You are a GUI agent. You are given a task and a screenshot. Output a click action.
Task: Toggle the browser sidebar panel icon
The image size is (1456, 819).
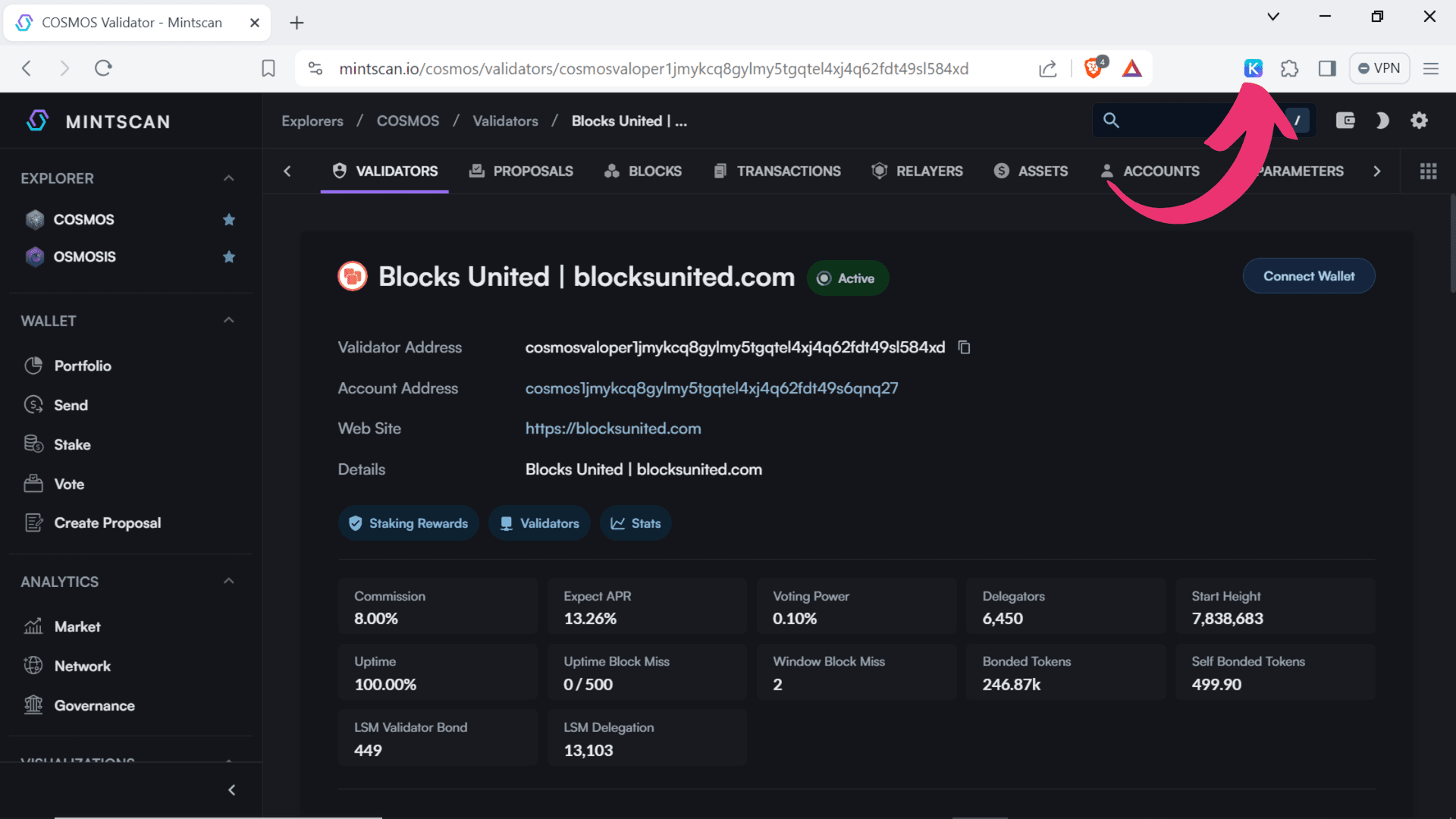(1327, 68)
